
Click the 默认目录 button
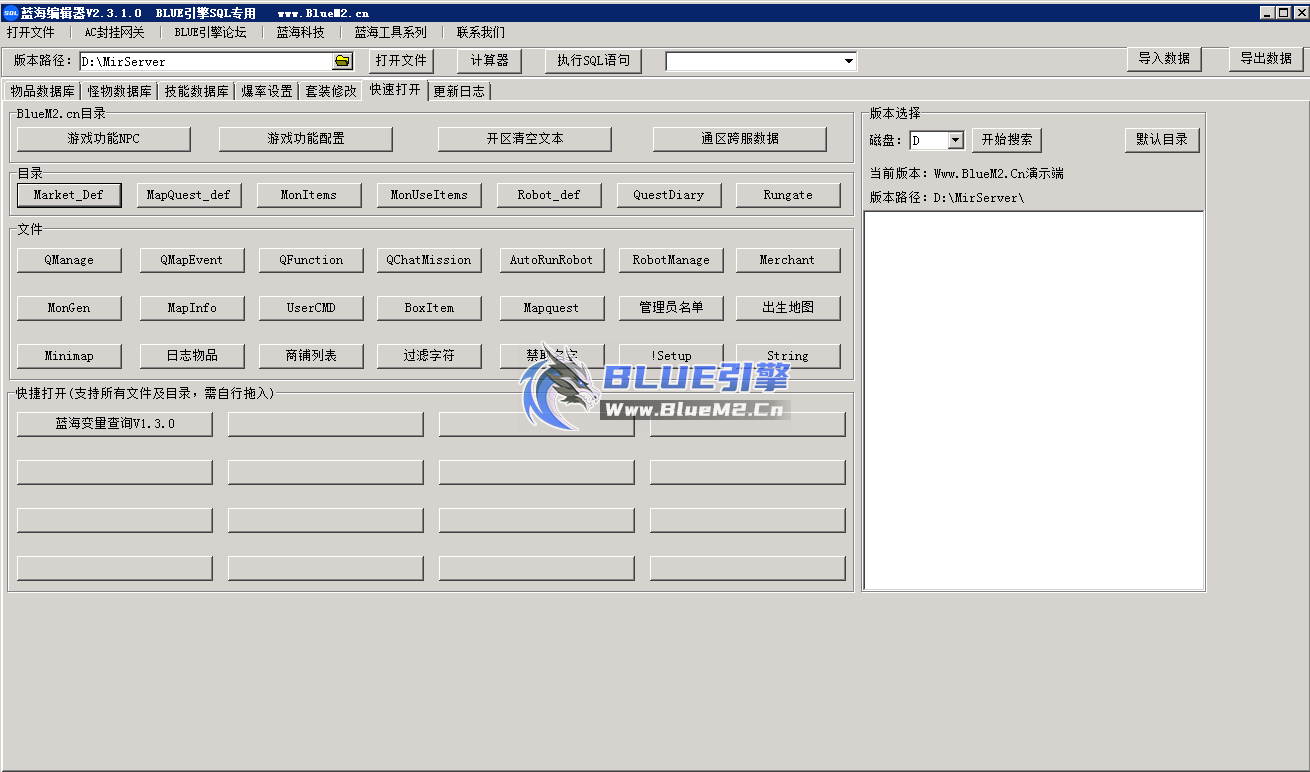click(x=1162, y=140)
